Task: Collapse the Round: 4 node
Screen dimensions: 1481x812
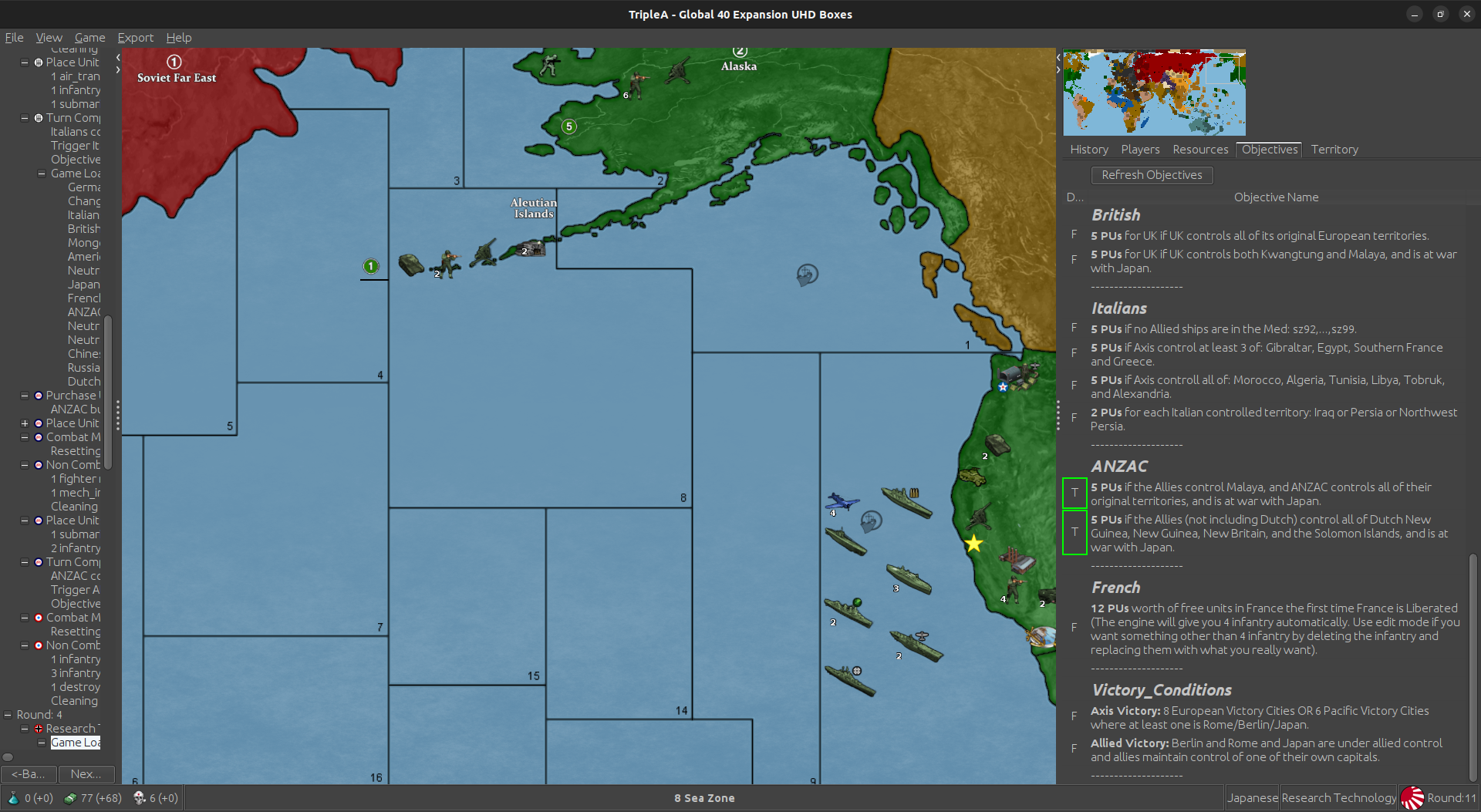Action: click(8, 715)
